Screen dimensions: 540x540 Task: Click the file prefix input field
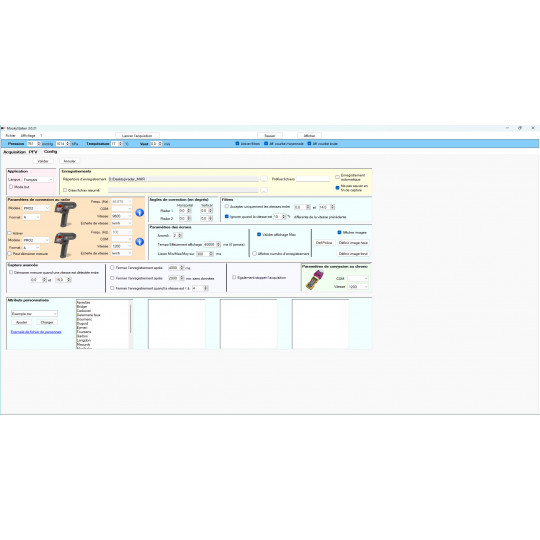pyautogui.click(x=313, y=179)
